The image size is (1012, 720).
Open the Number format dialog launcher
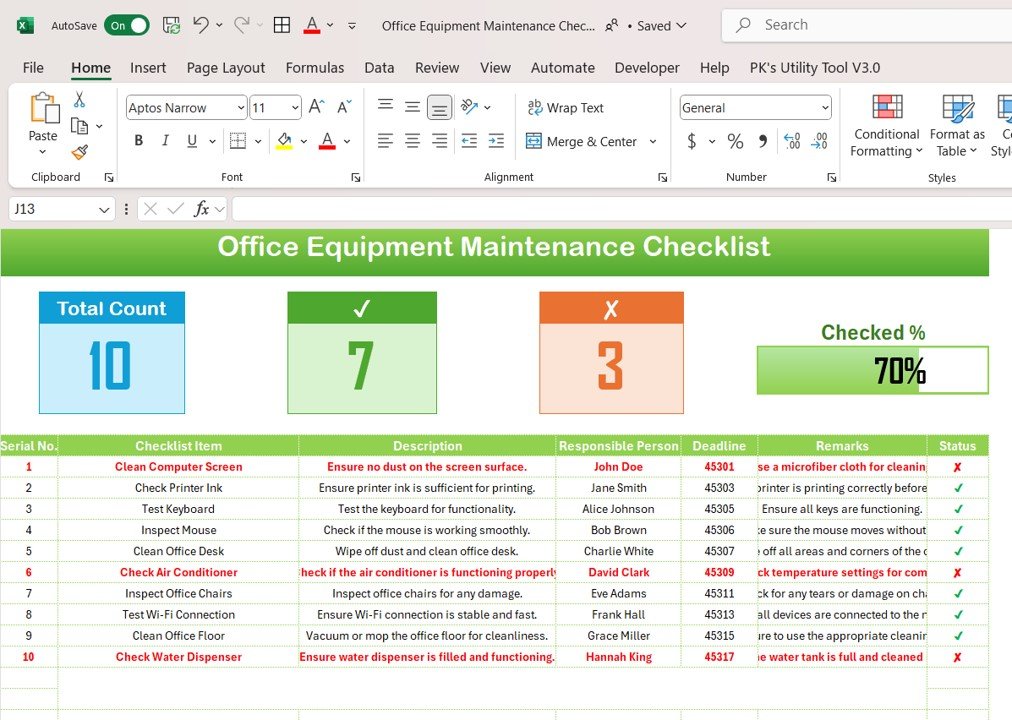click(x=831, y=177)
